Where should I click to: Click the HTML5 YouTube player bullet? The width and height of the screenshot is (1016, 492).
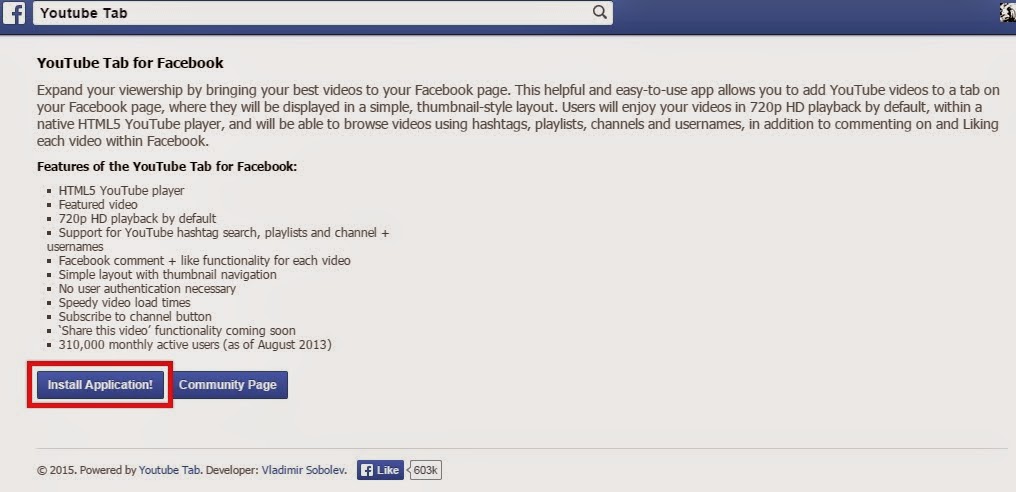pyautogui.click(x=121, y=191)
